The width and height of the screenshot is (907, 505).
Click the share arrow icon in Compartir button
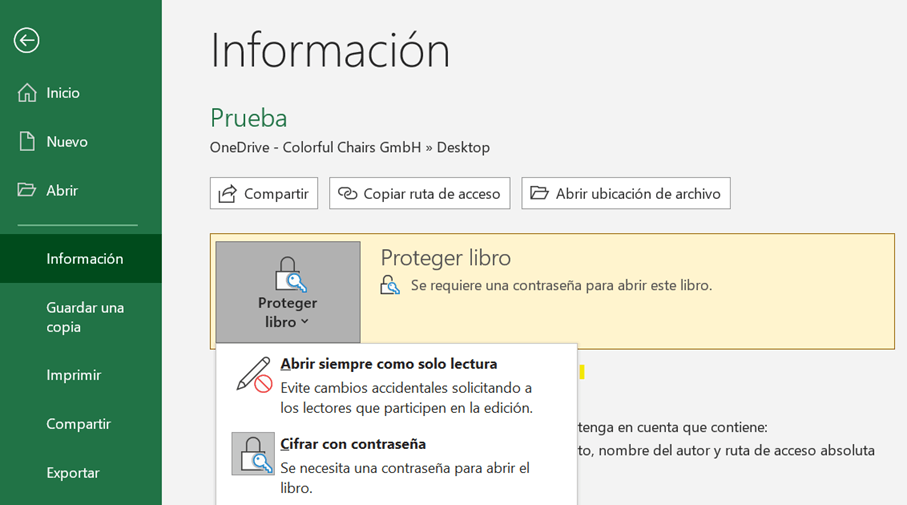tap(227, 193)
